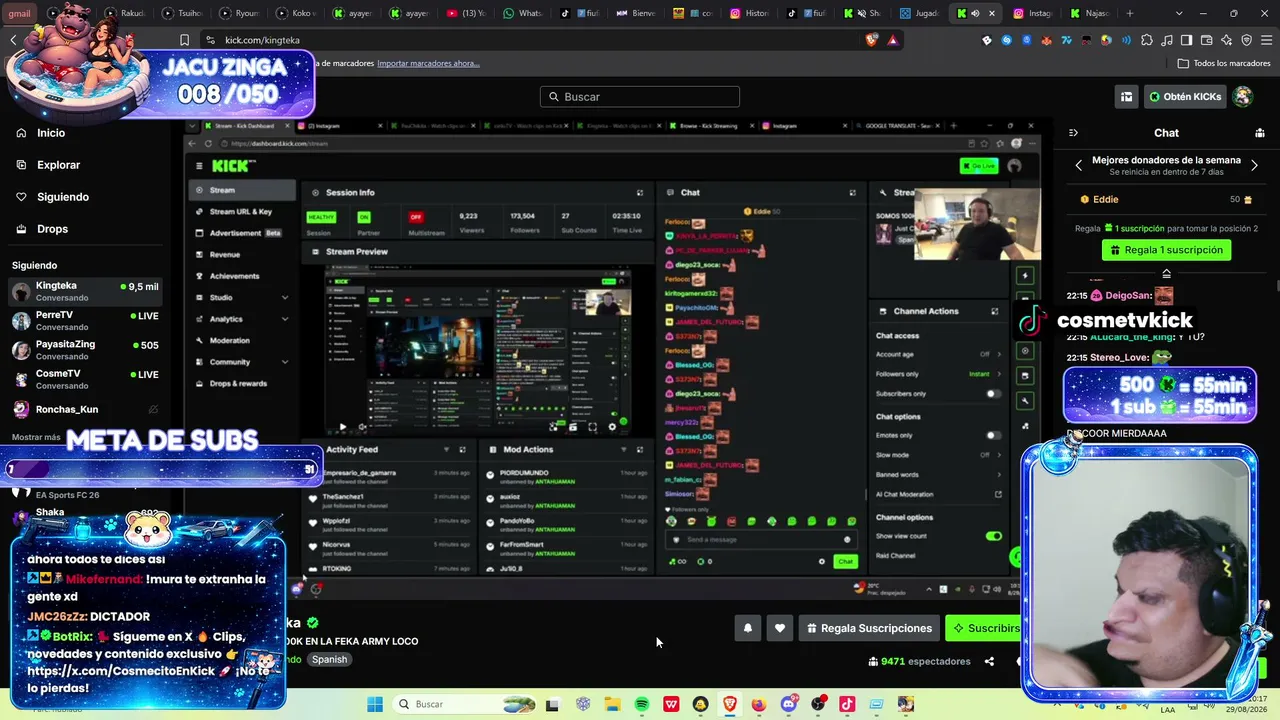
Task: Bookmark this page via address bar icon
Action: coord(184,40)
